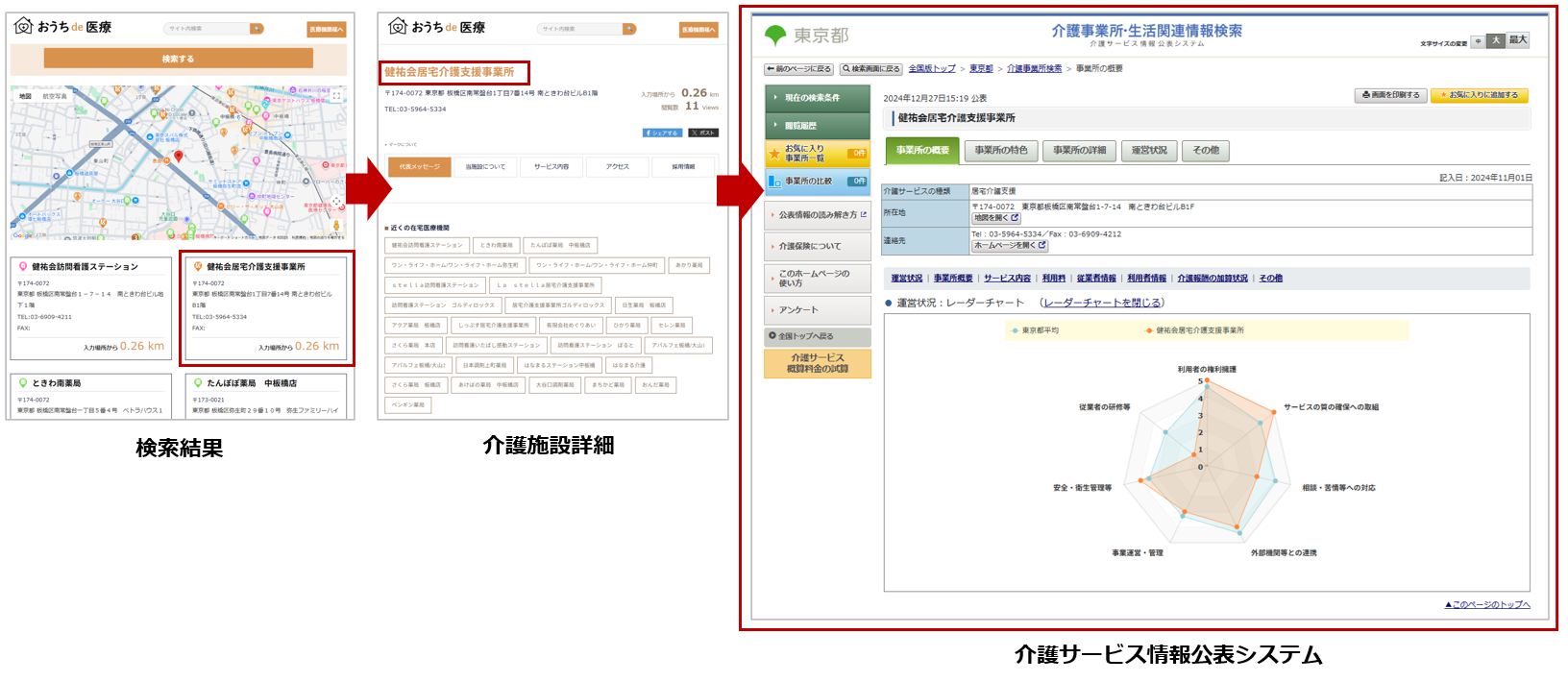Select the サービス内容 tab
The image size is (1568, 682).
(551, 166)
